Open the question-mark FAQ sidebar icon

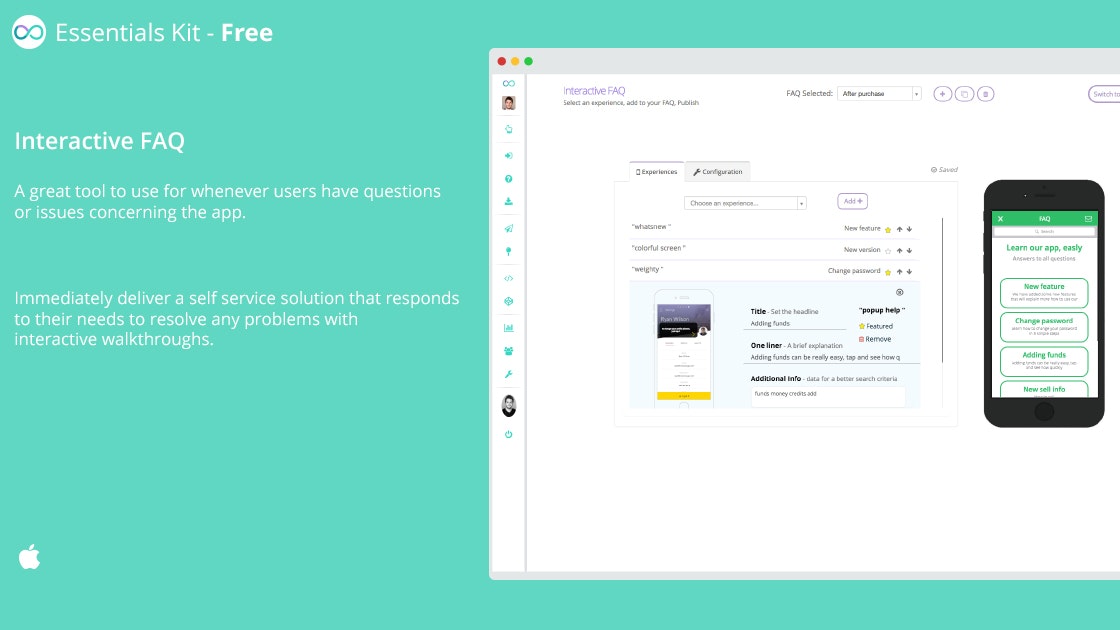point(509,179)
